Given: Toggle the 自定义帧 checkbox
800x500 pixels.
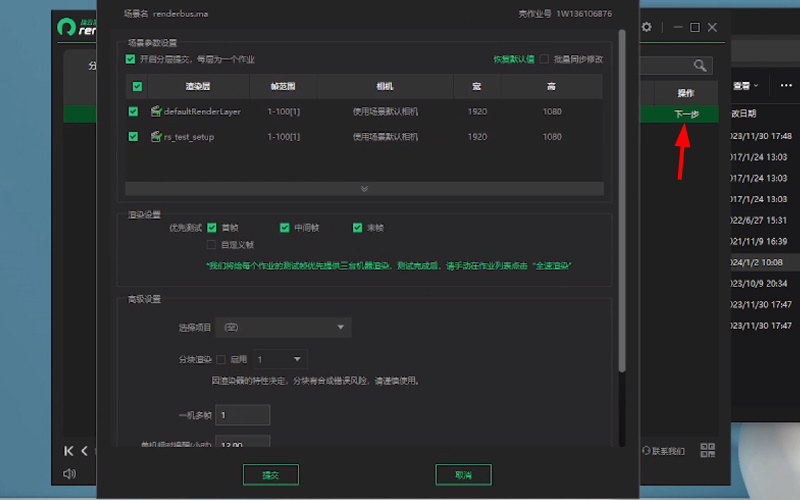Looking at the screenshot, I should coord(211,244).
